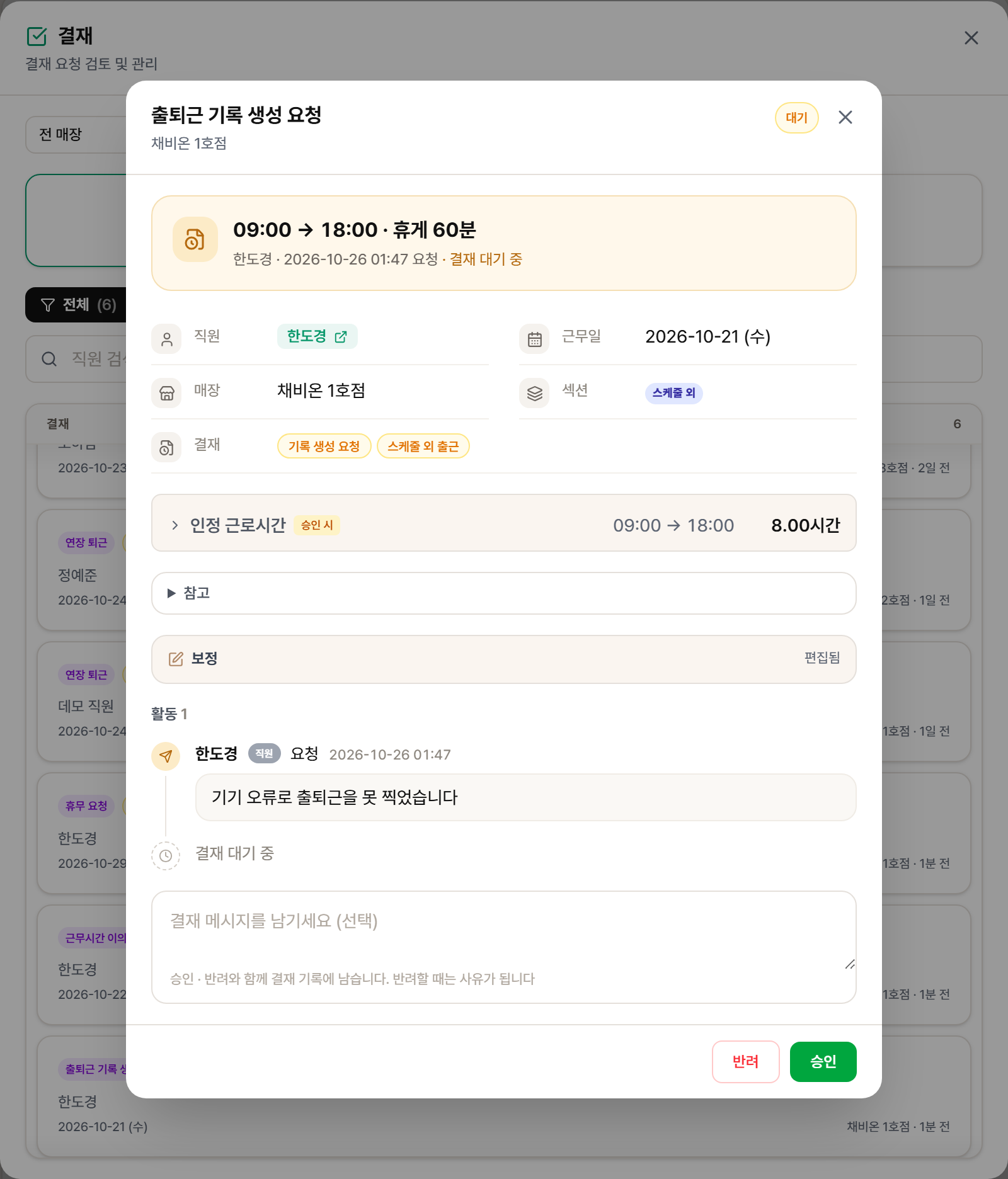Click the 근무일 calendar icon

click(534, 339)
